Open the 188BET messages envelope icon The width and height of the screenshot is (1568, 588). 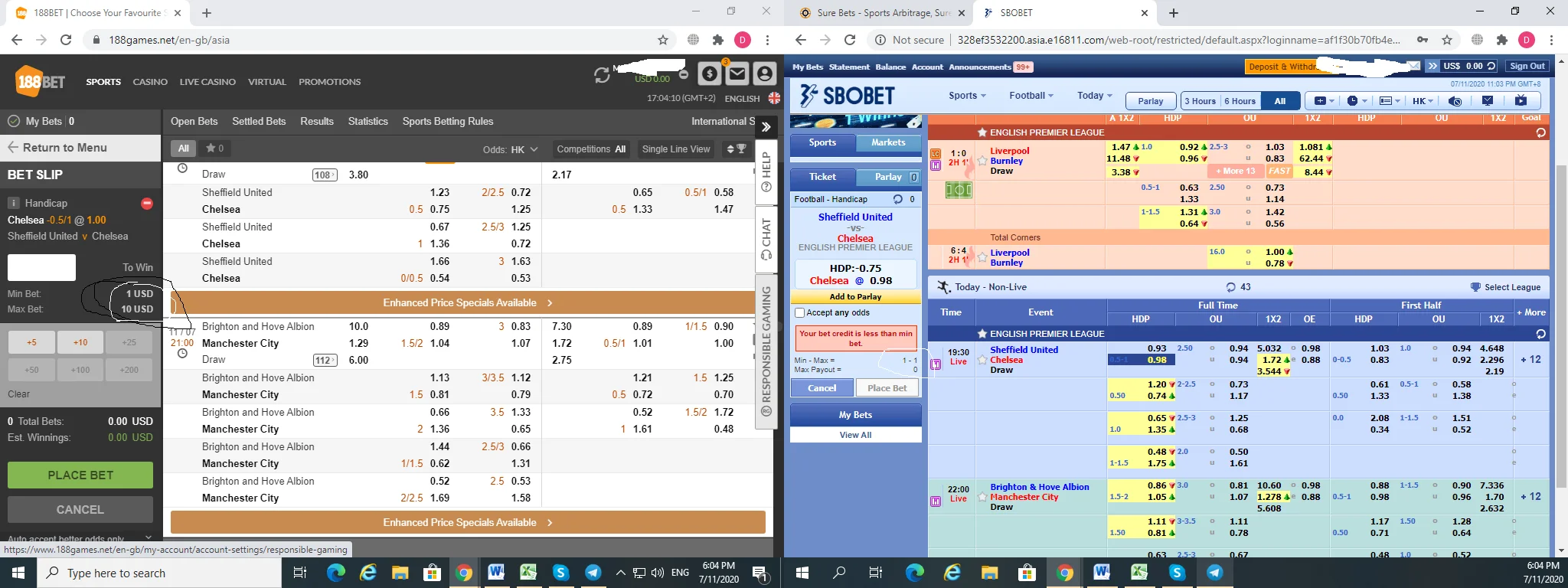click(x=737, y=73)
